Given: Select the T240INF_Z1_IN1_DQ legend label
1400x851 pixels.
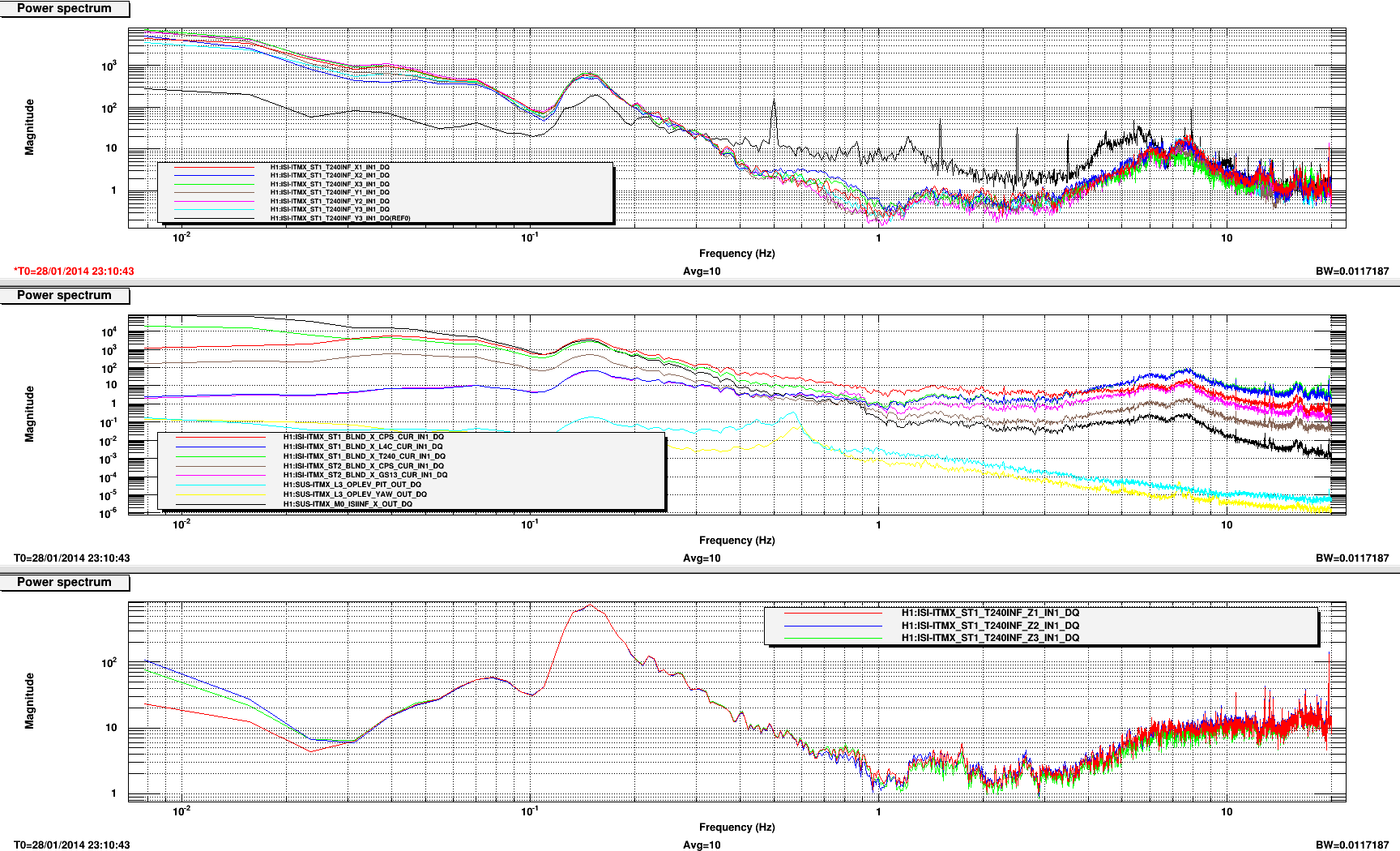Looking at the screenshot, I should pyautogui.click(x=990, y=613).
